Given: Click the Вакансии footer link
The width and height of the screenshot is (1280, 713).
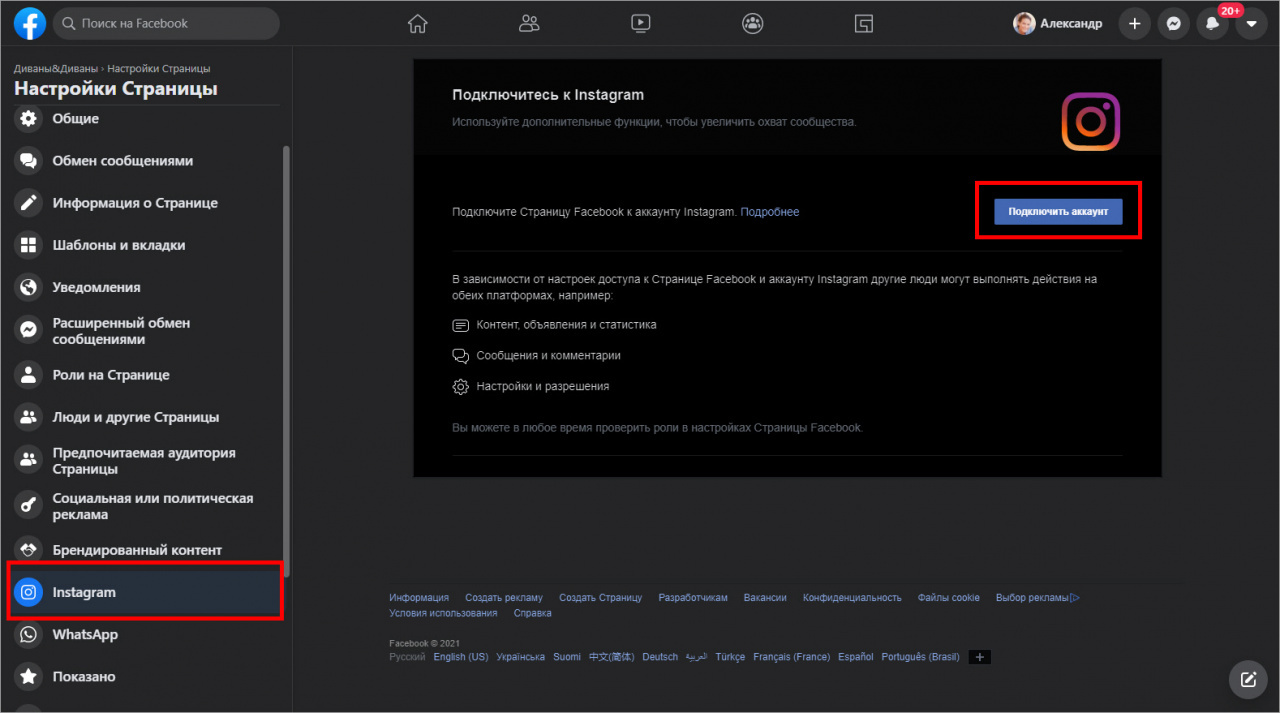Looking at the screenshot, I should click(765, 598).
